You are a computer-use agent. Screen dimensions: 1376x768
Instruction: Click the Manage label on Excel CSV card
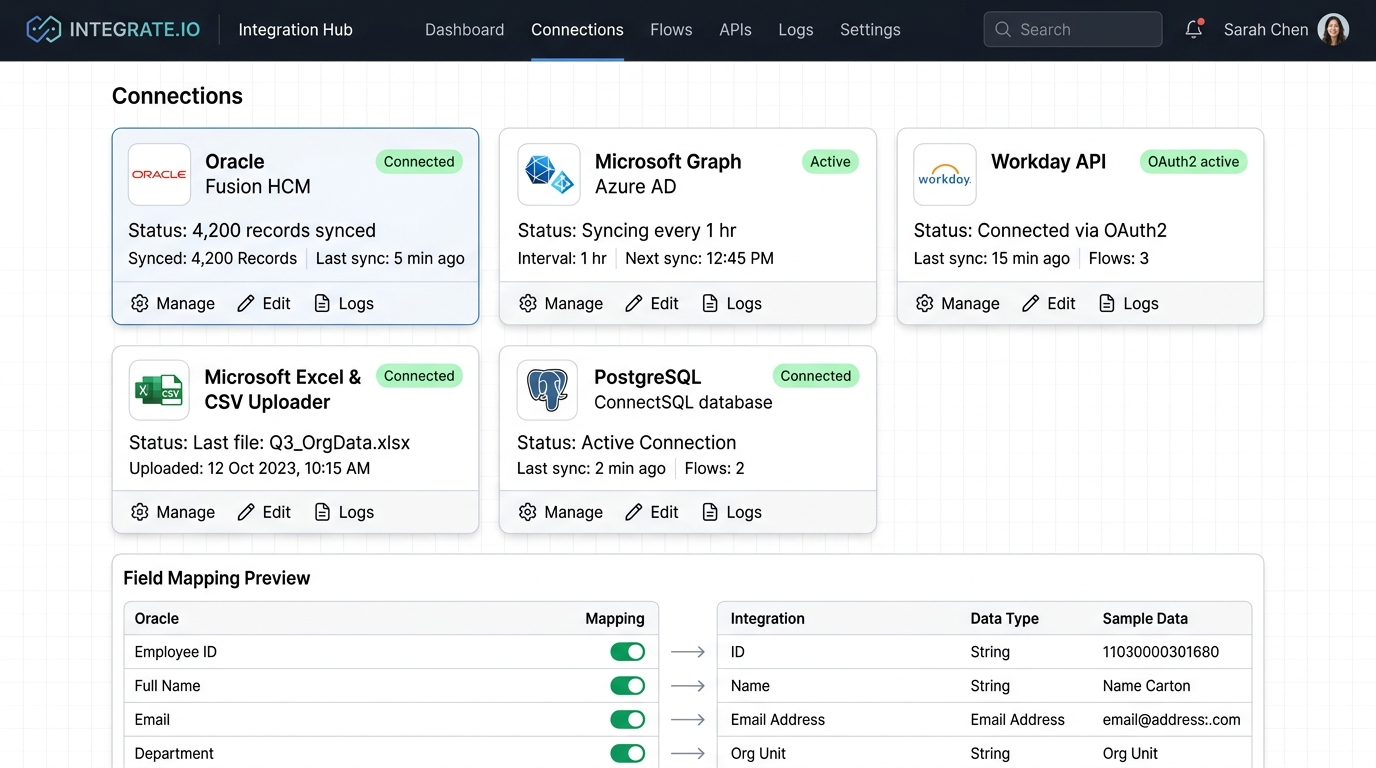coord(186,512)
